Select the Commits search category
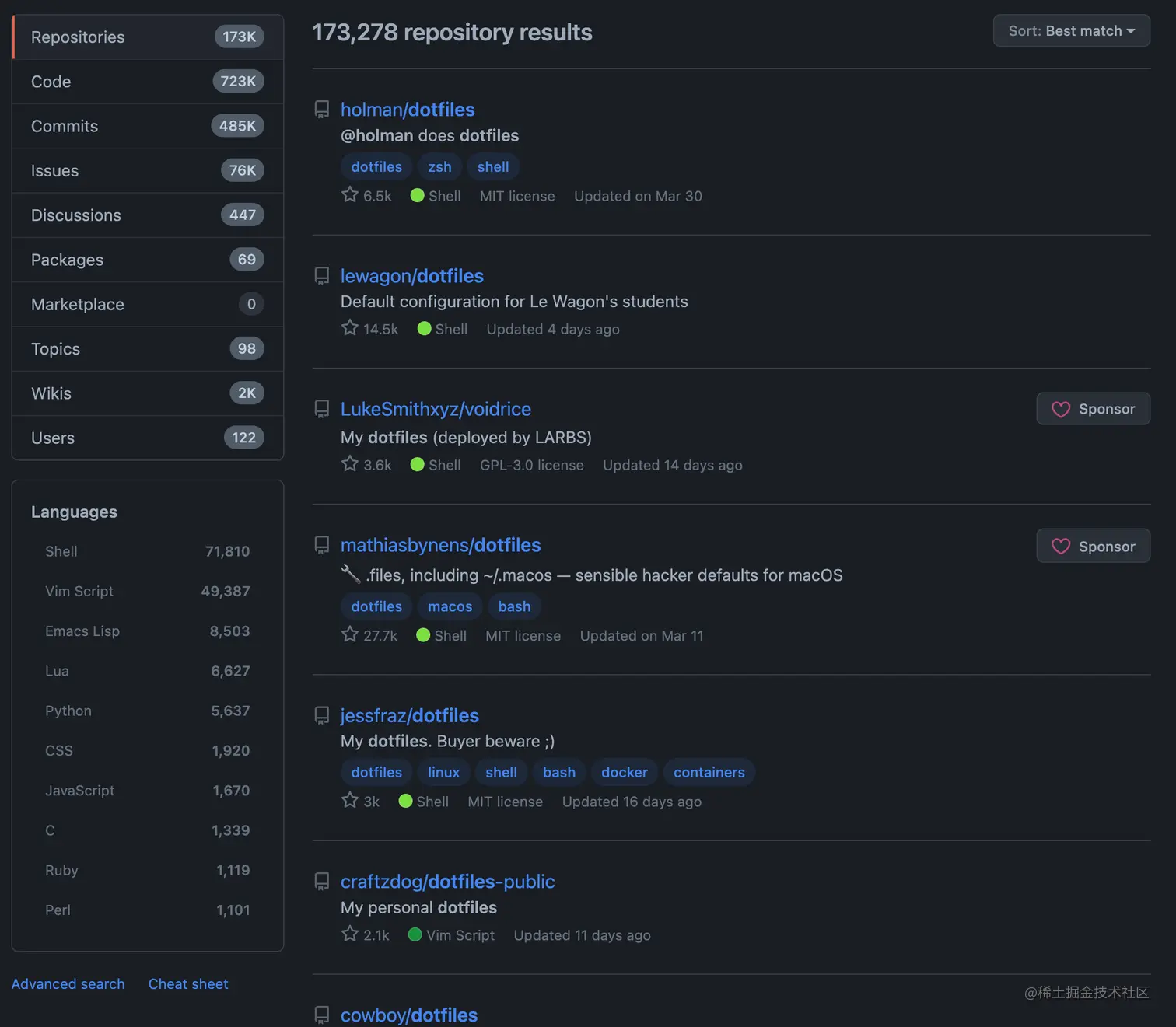Image resolution: width=1176 pixels, height=1027 pixels. (148, 126)
